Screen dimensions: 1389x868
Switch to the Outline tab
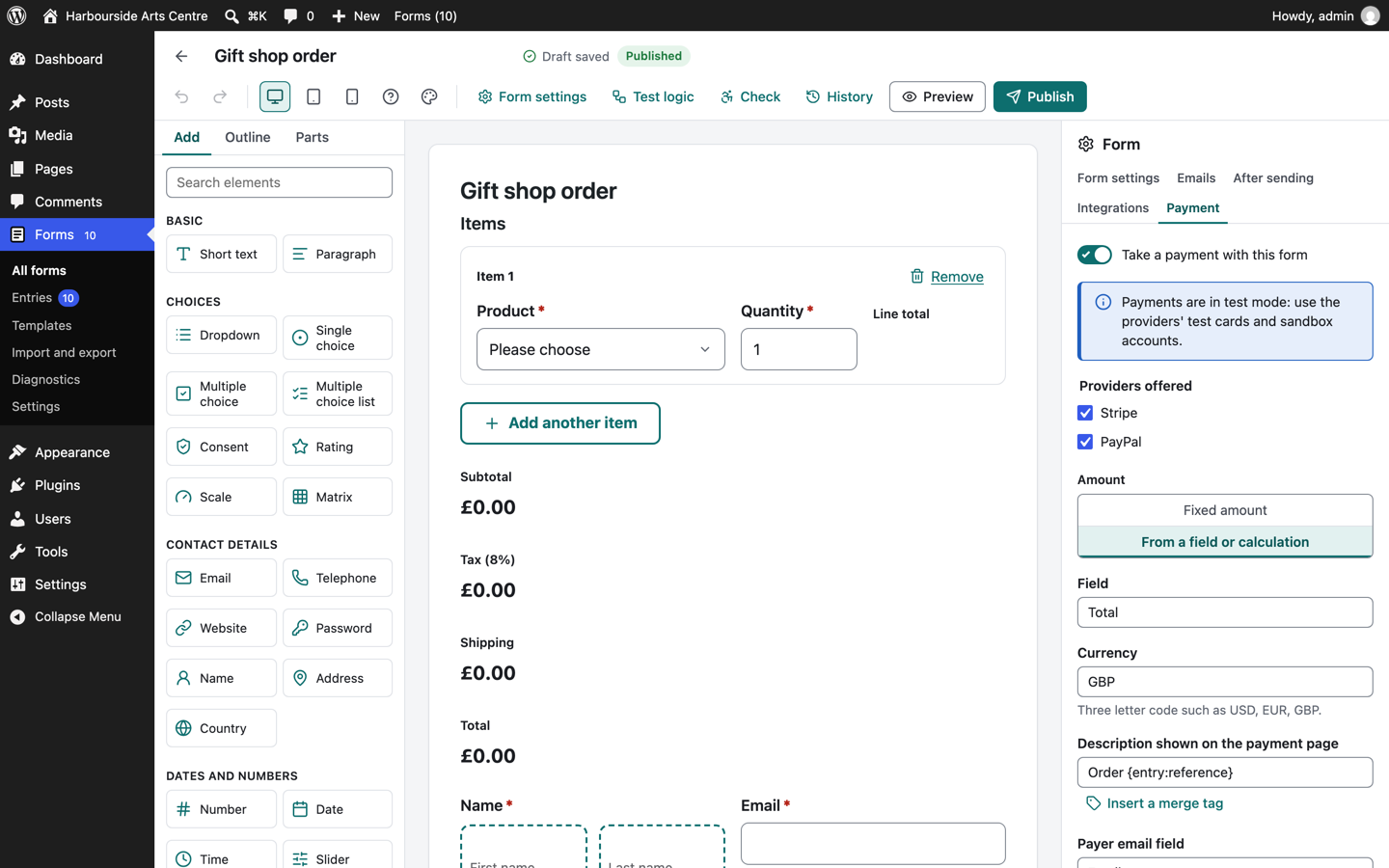[248, 137]
